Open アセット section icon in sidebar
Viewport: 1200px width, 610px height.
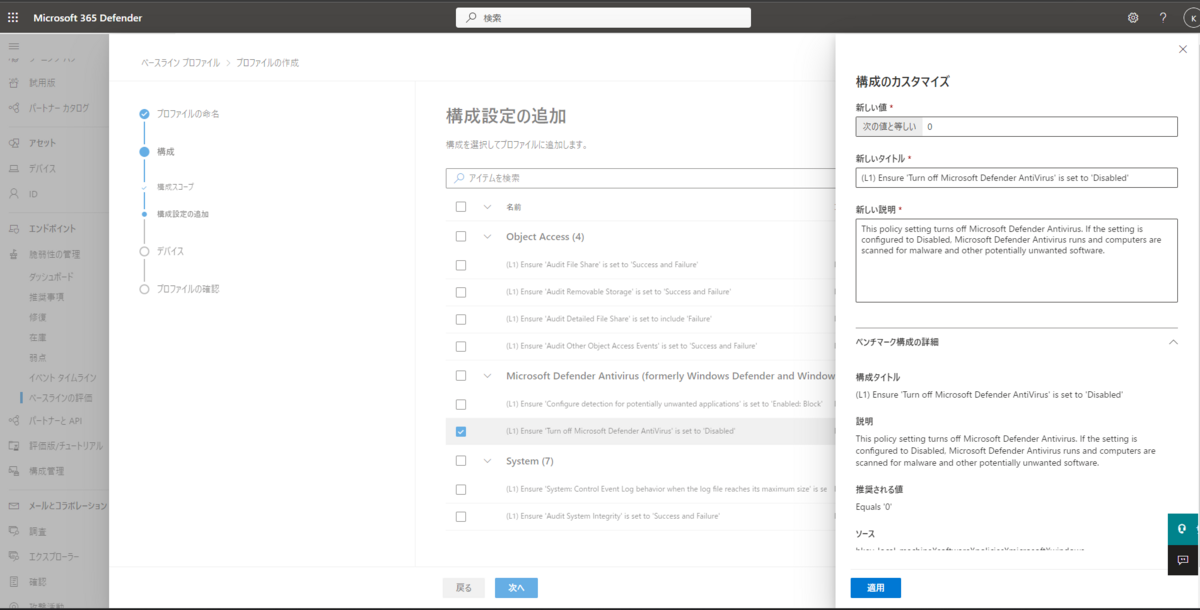[x=14, y=143]
